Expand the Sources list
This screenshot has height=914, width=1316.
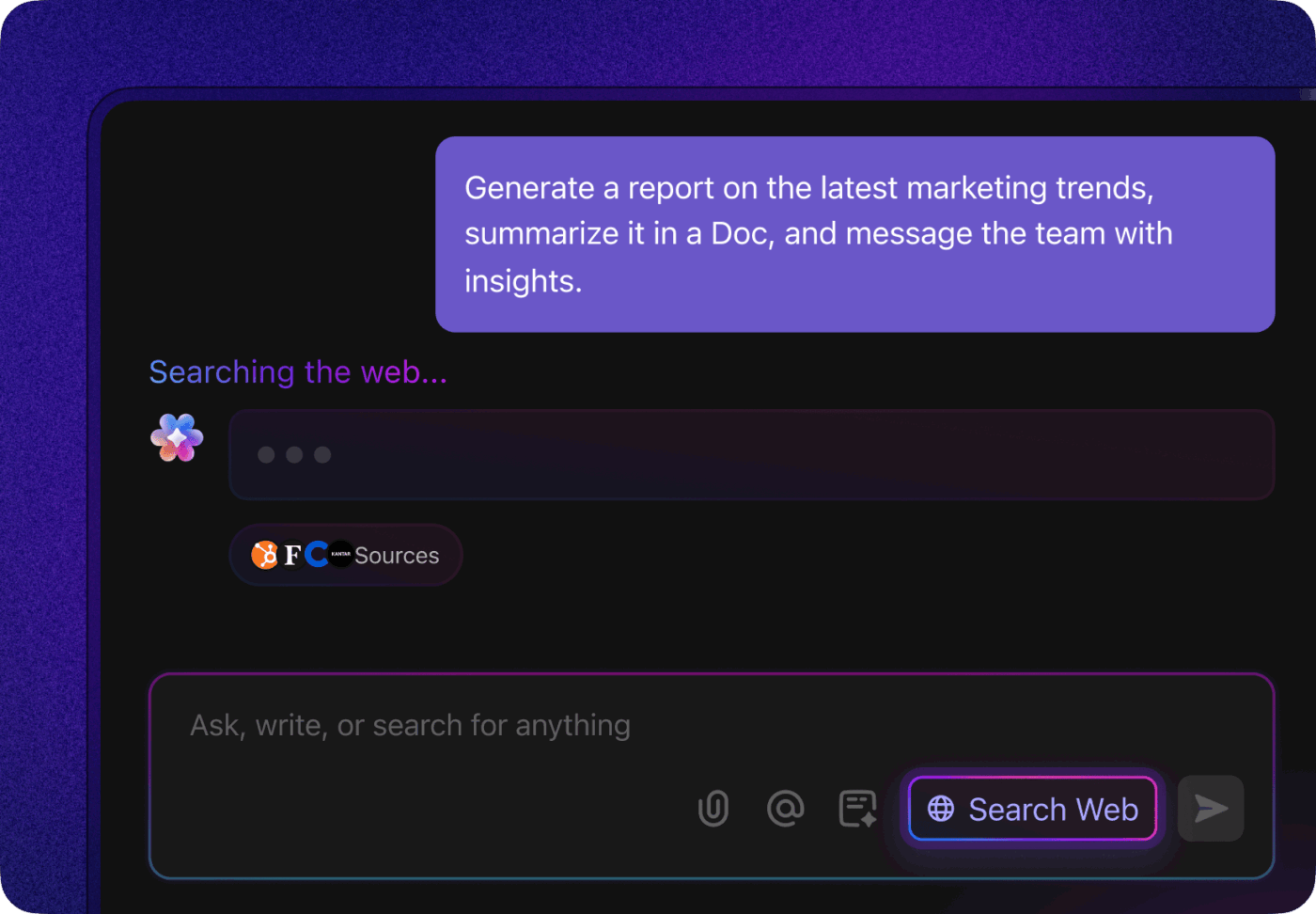pyautogui.click(x=397, y=556)
